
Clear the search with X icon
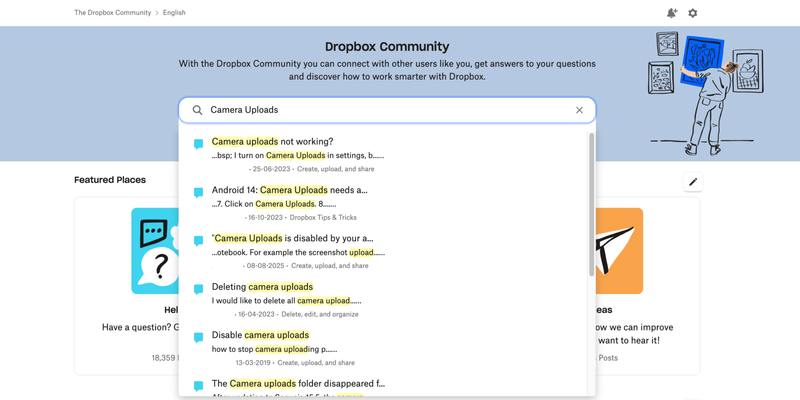point(579,110)
